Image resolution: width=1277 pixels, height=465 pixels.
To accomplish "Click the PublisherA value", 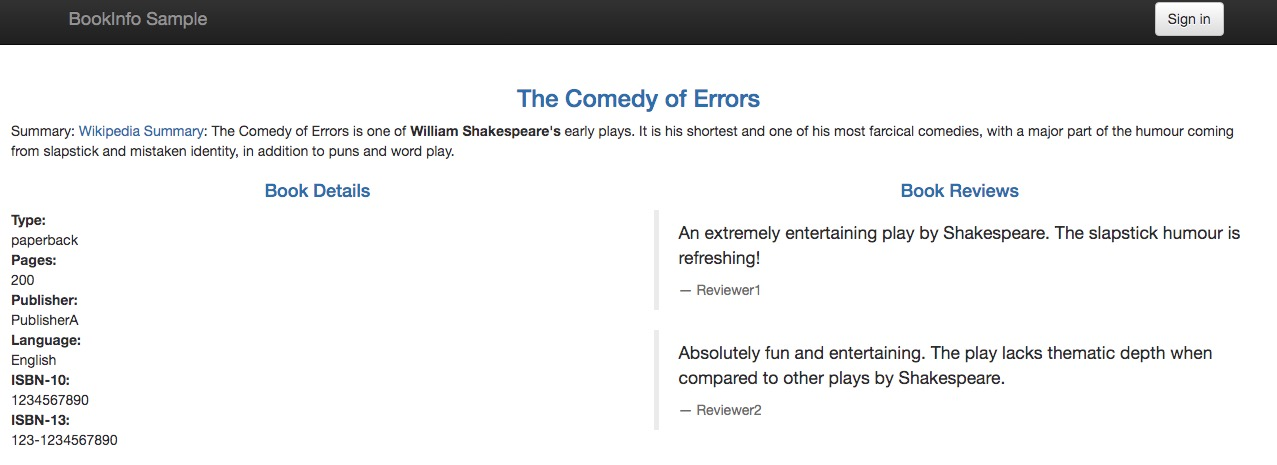I will pyautogui.click(x=45, y=320).
